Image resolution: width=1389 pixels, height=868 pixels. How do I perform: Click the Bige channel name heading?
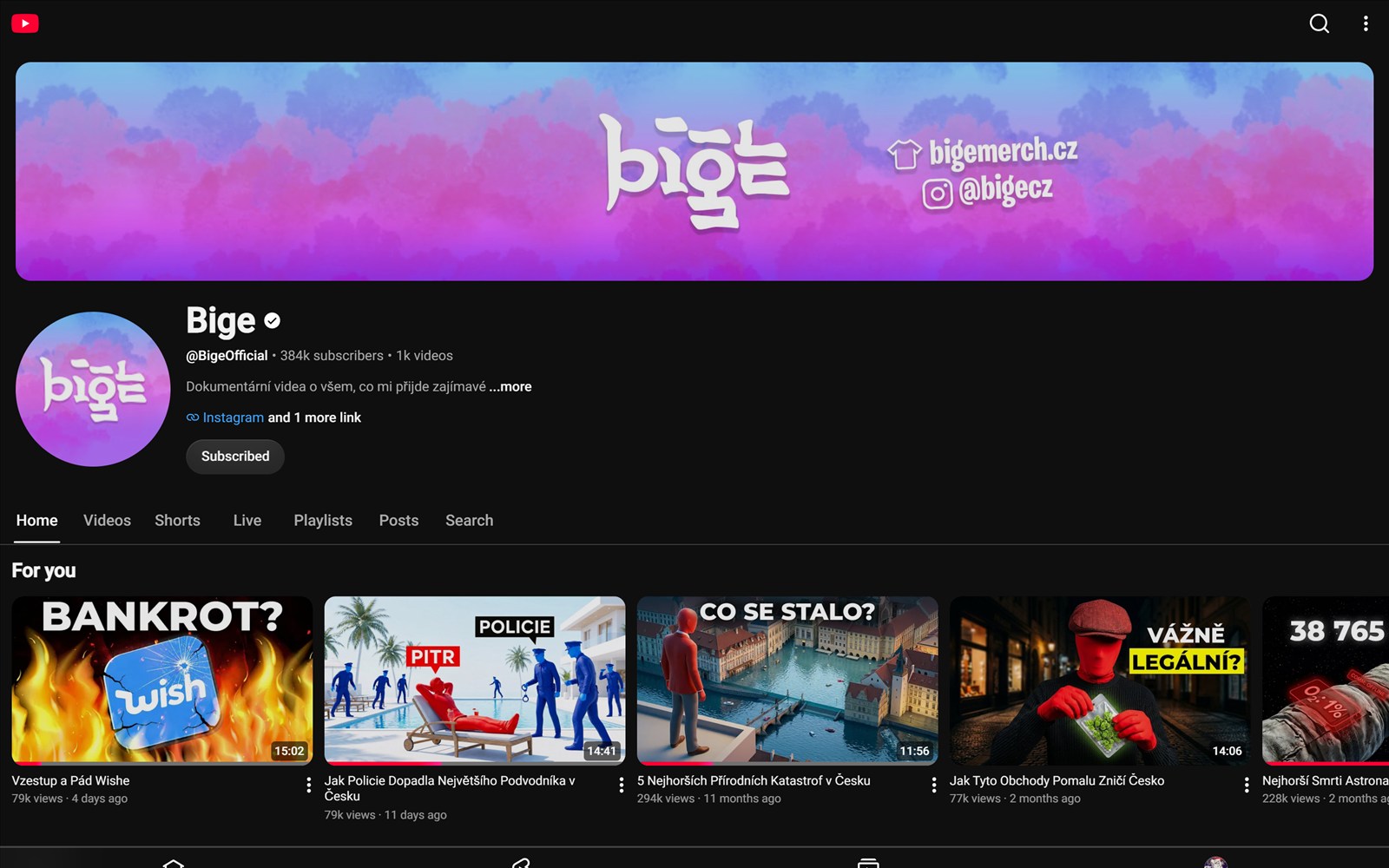pyautogui.click(x=221, y=321)
